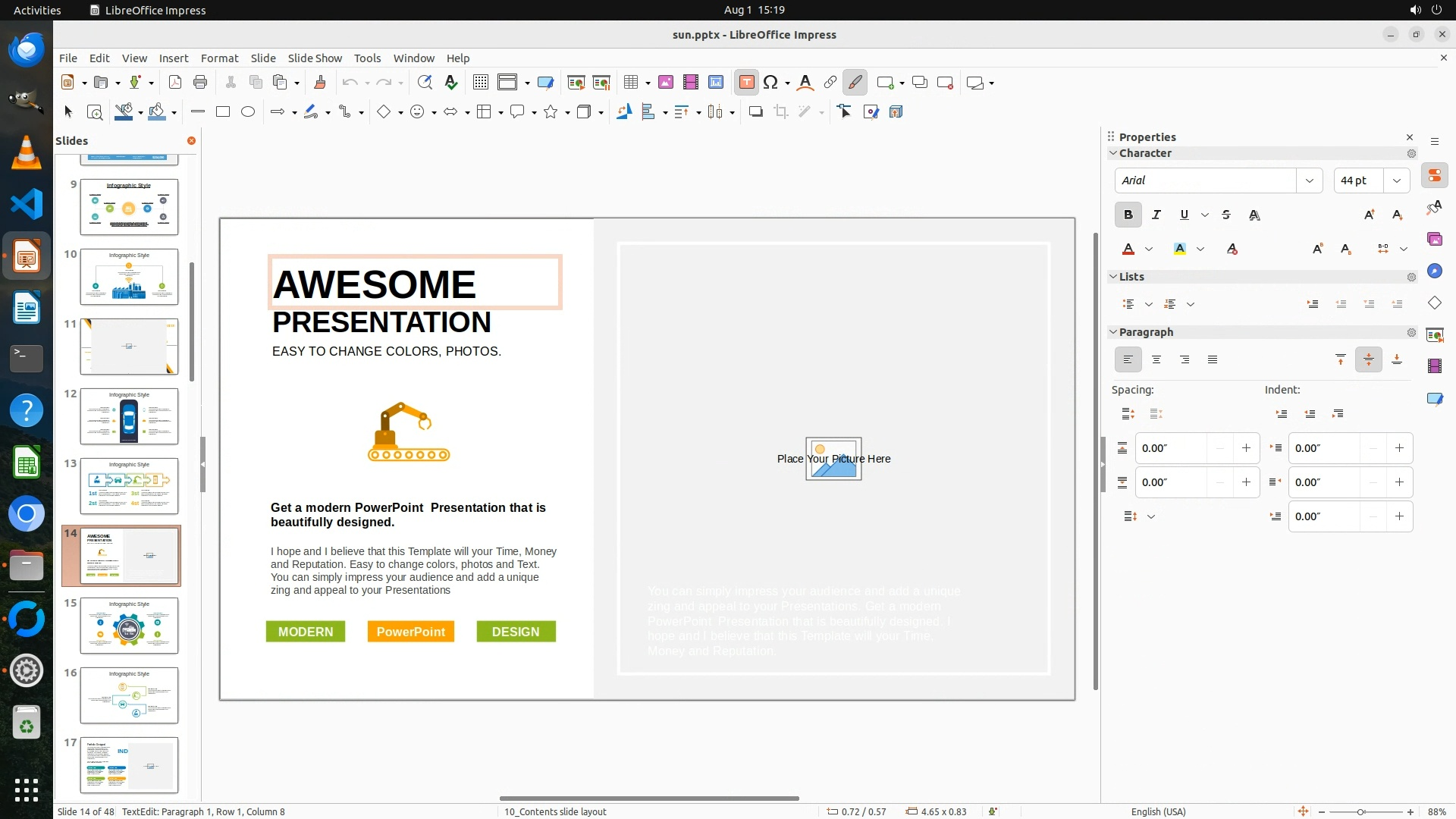The width and height of the screenshot is (1456, 819).
Task: Click the Display Grid icon
Action: tap(480, 83)
